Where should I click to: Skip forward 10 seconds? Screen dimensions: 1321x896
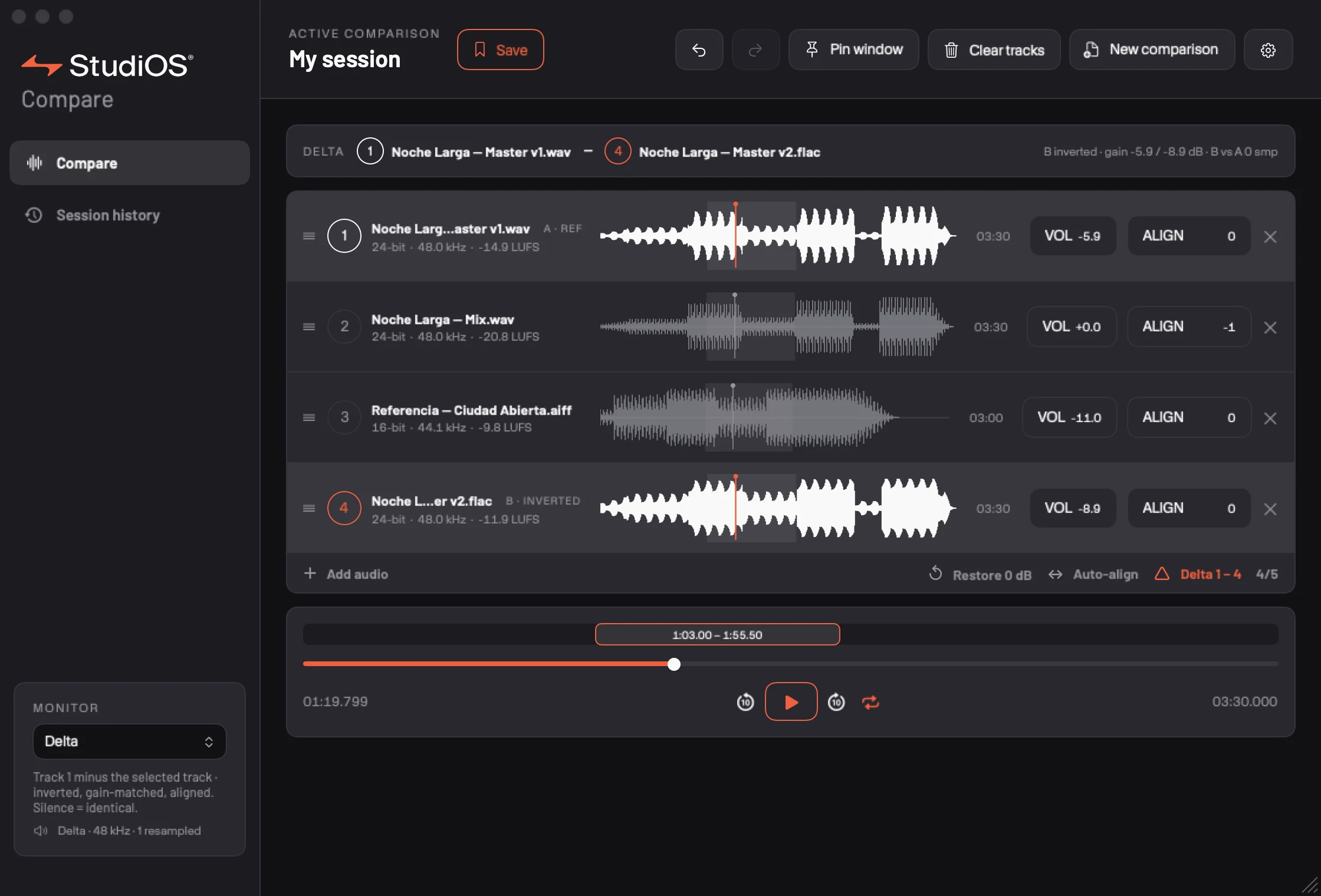pyautogui.click(x=836, y=702)
